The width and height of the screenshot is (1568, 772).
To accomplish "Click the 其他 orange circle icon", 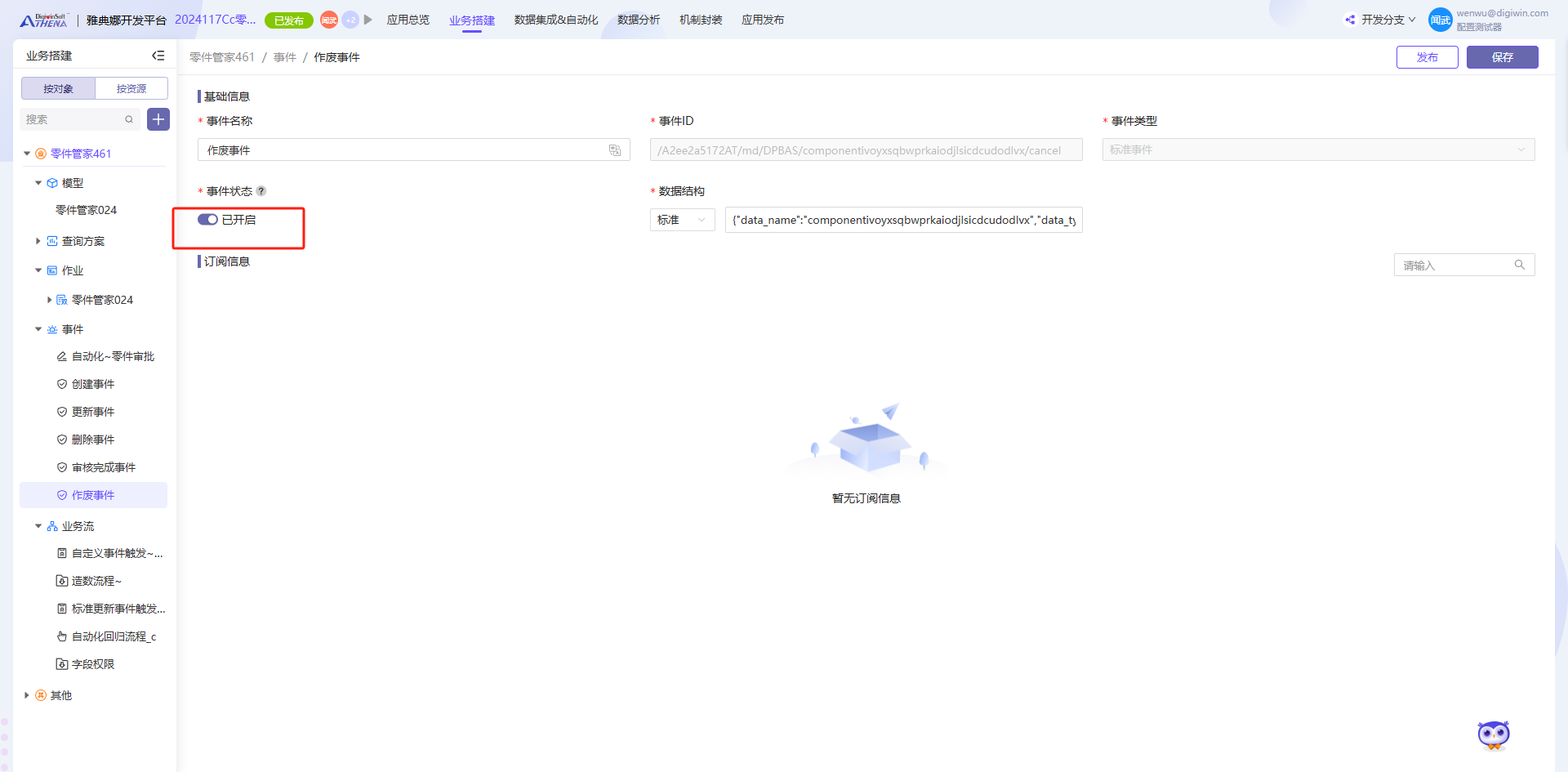I will [x=41, y=695].
